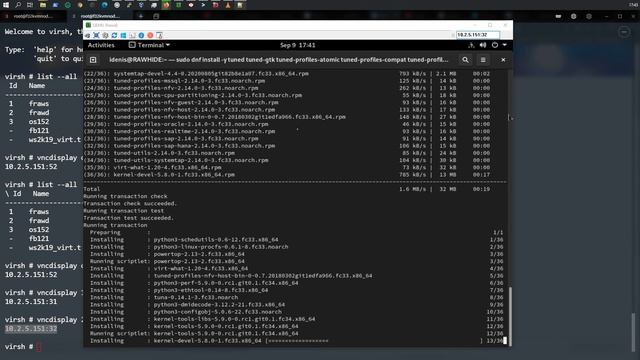Open GNOME Activities overview
The image size is (640, 360).
pos(101,45)
